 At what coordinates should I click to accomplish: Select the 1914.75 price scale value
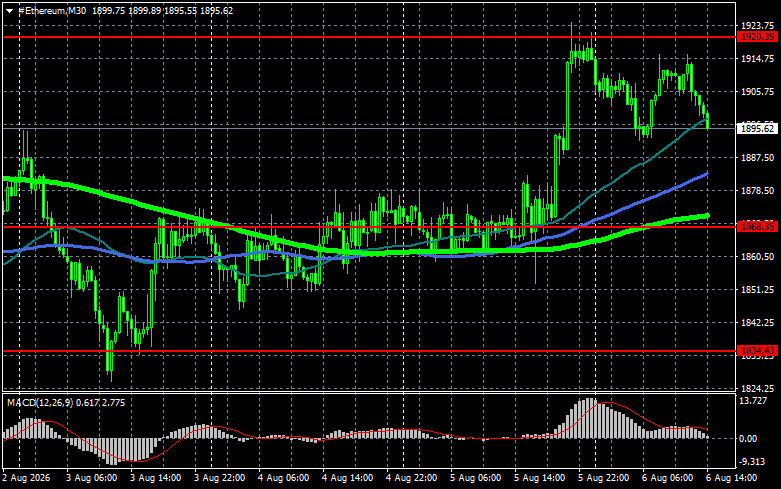pos(757,59)
